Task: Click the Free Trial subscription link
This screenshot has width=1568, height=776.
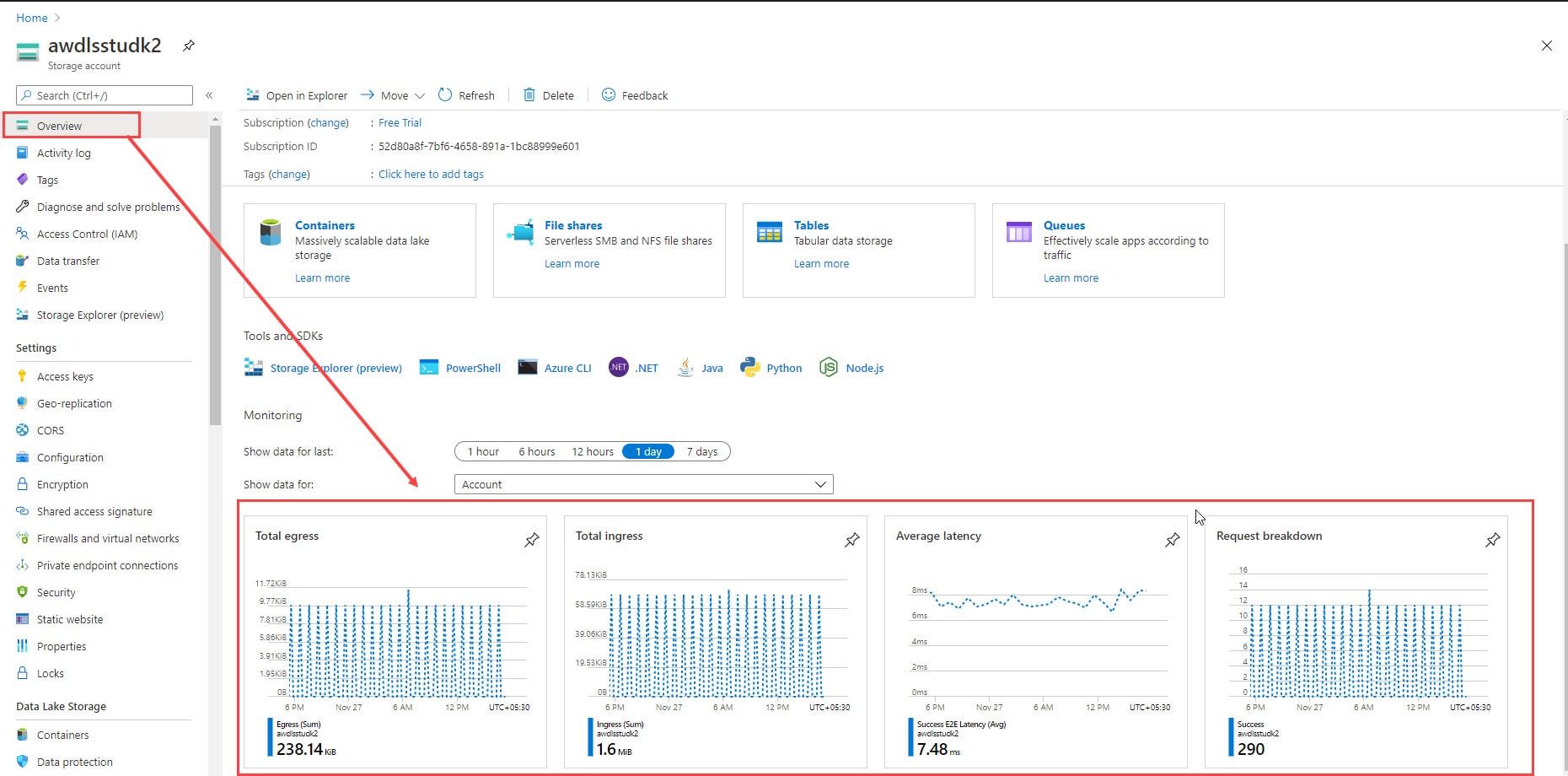Action: 400,122
